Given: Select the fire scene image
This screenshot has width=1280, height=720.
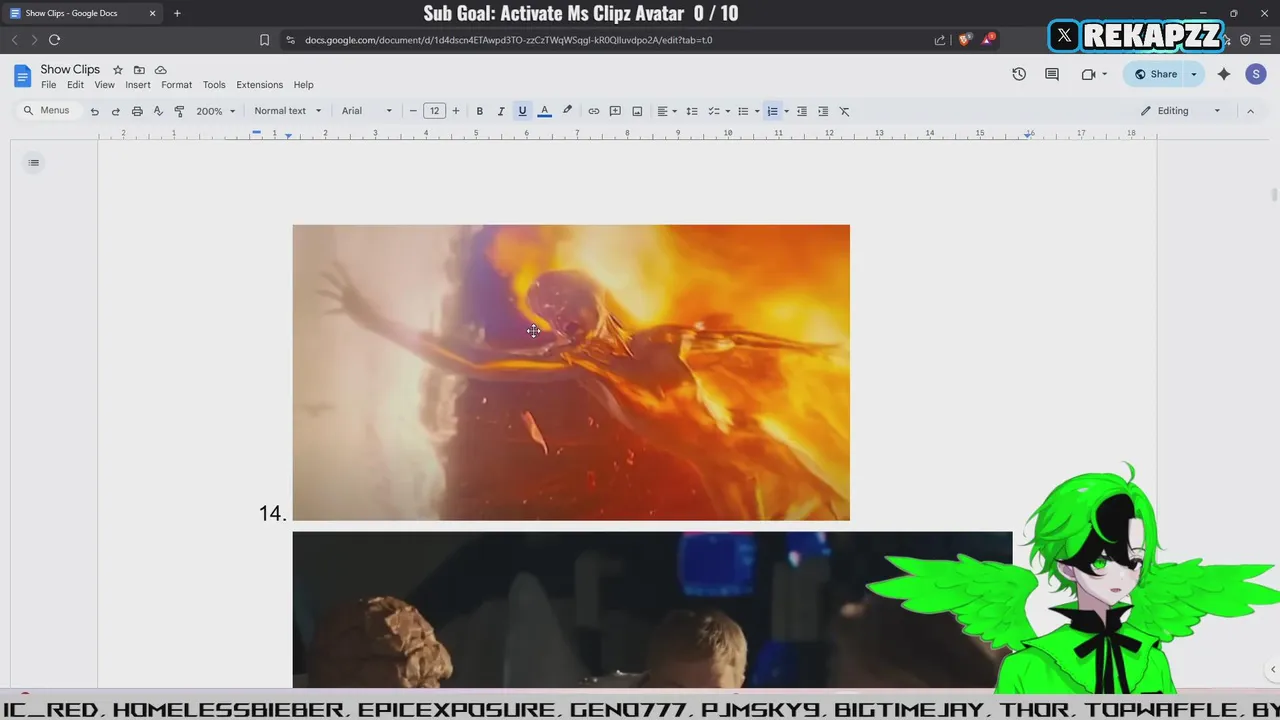Looking at the screenshot, I should pyautogui.click(x=571, y=372).
